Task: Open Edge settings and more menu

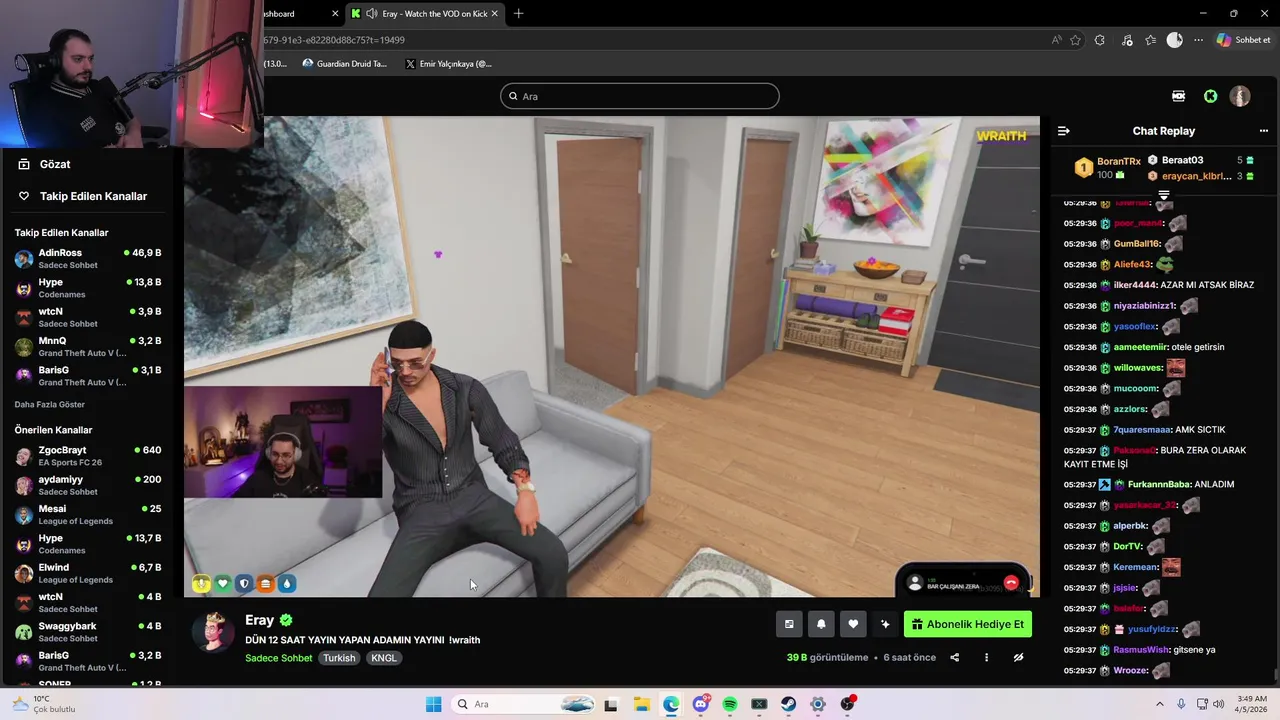Action: pos(1198,40)
